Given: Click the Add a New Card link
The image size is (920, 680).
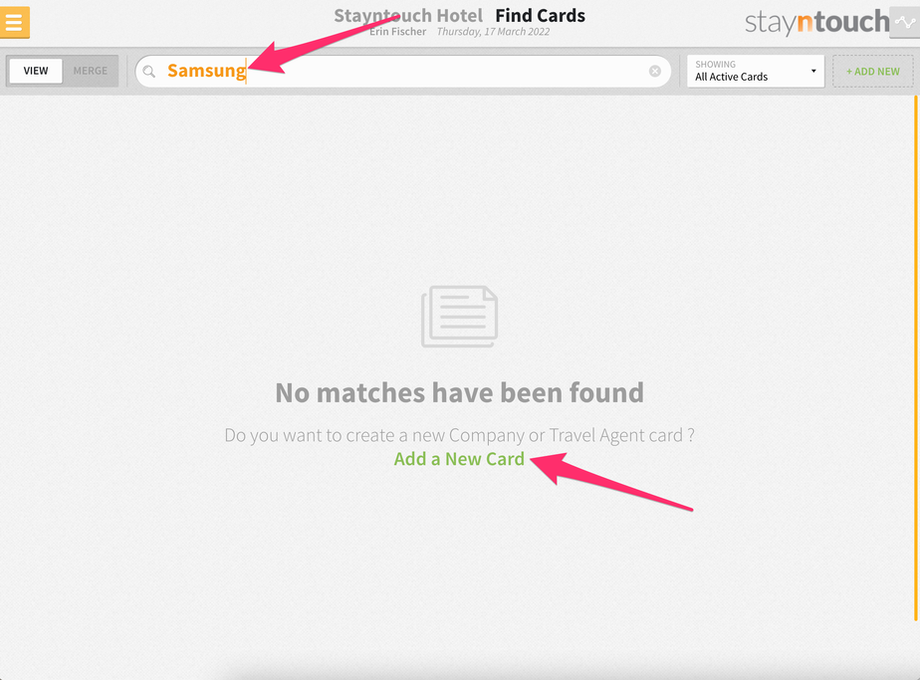Looking at the screenshot, I should 459,459.
